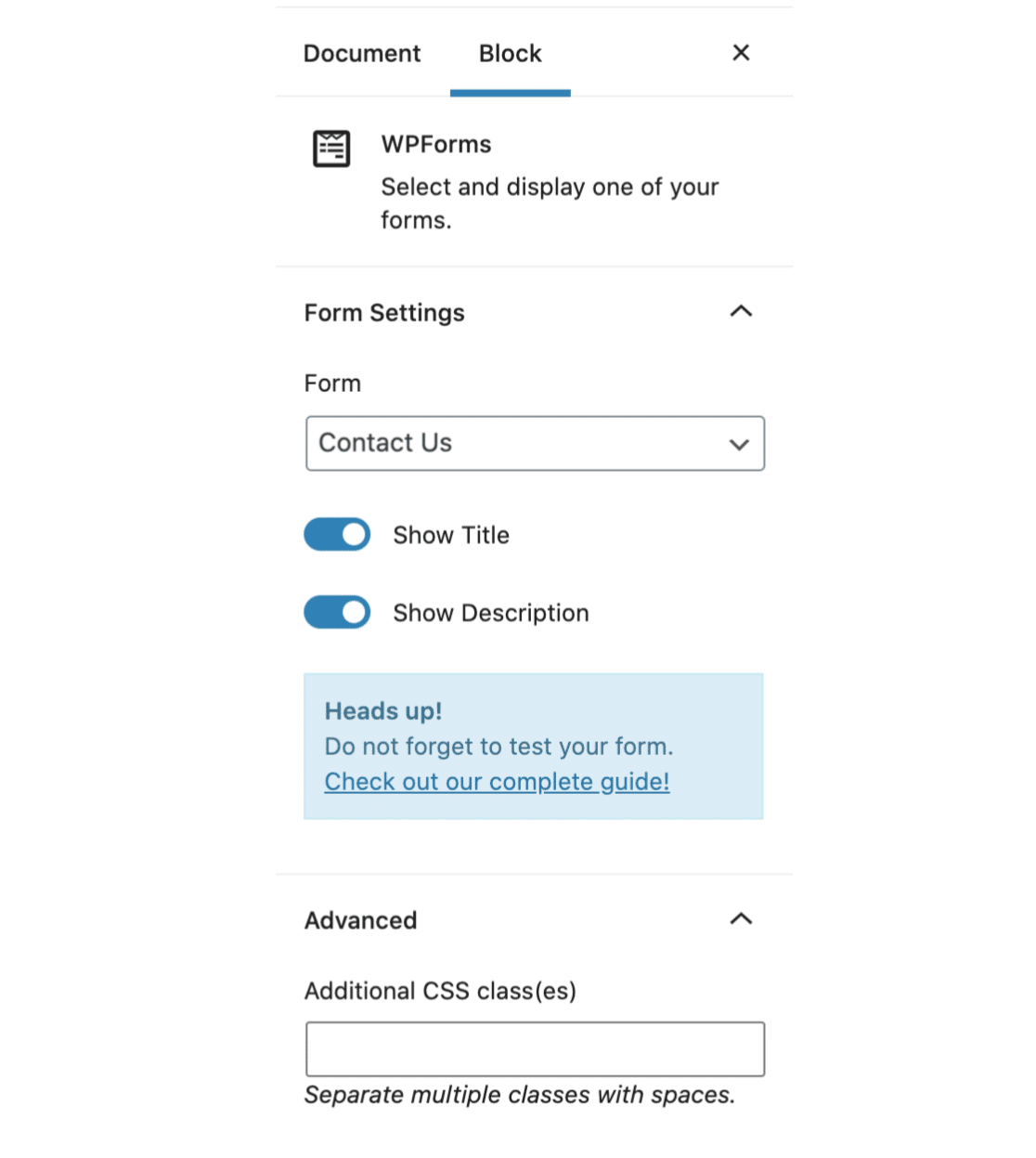This screenshot has height=1158, width=1036.
Task: Disable the Show Title toggle
Action: (337, 535)
